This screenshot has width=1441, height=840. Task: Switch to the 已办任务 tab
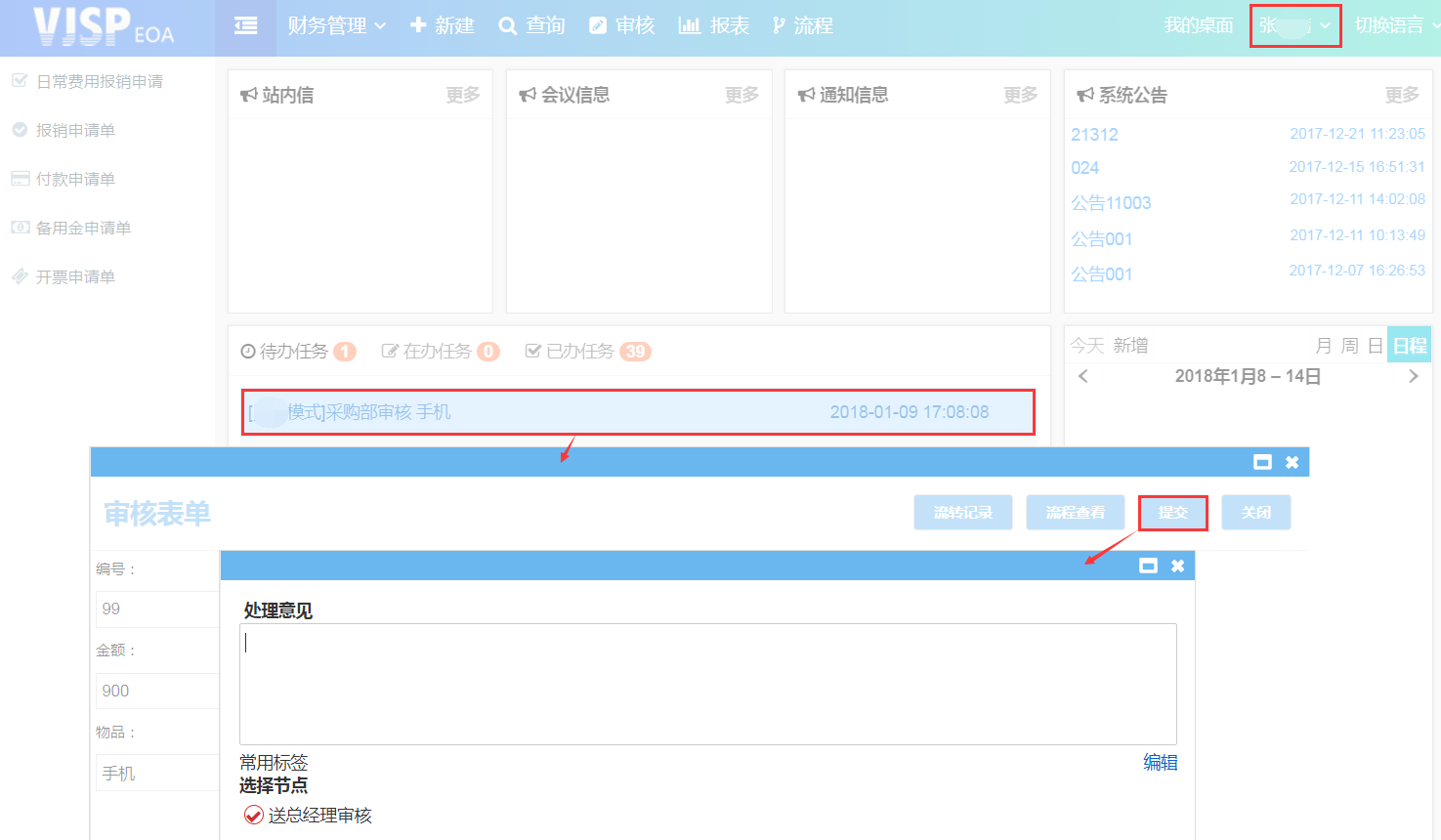click(587, 352)
